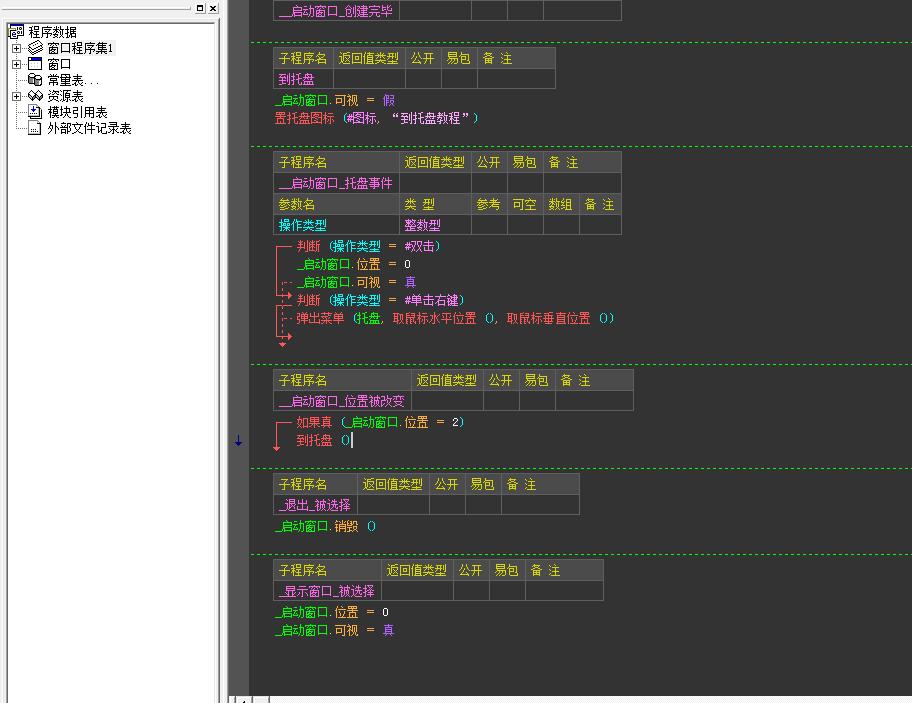
Task: Expand the 窗口程序集1 tree node
Action: tap(16, 48)
